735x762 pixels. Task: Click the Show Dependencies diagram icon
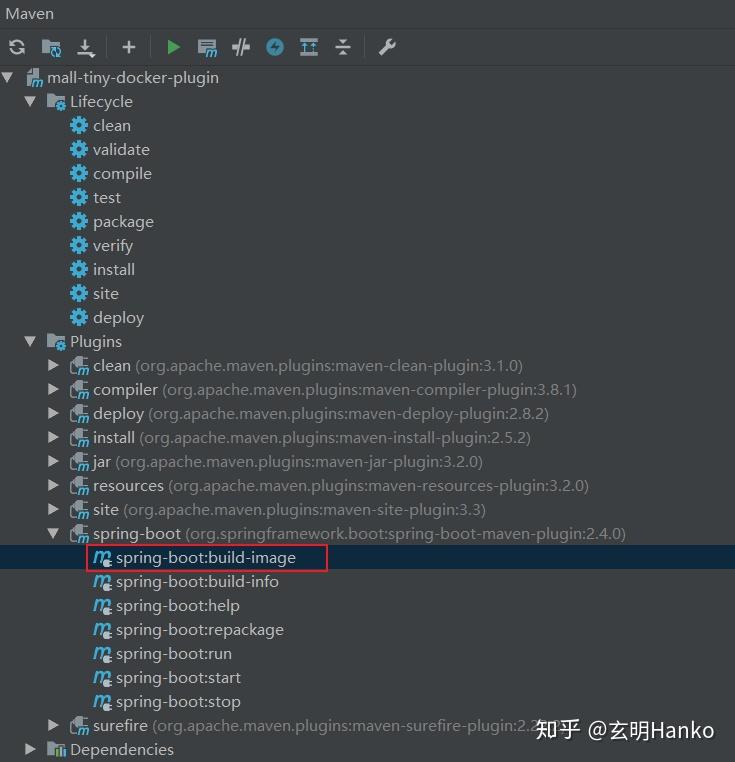(309, 47)
